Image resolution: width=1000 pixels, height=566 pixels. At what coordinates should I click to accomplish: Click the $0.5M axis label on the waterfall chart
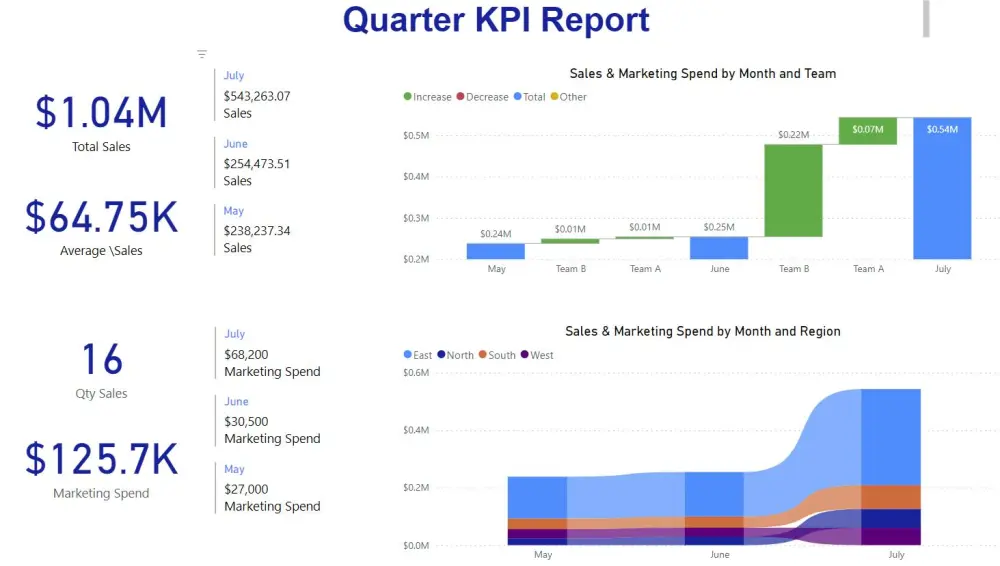[x=416, y=135]
